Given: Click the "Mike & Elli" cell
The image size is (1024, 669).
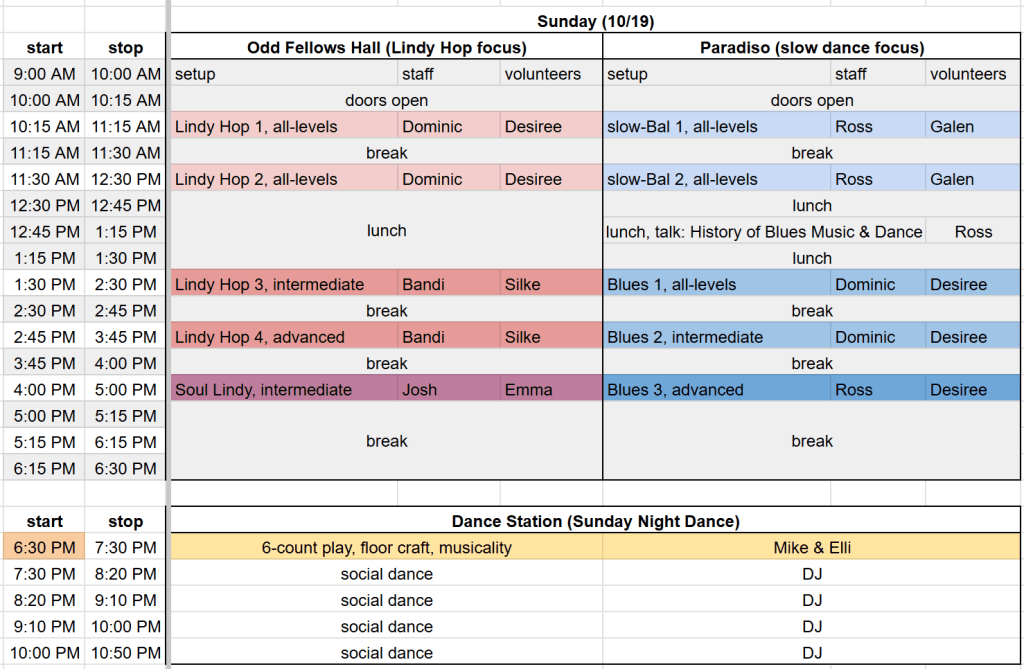Looking at the screenshot, I should [x=812, y=547].
